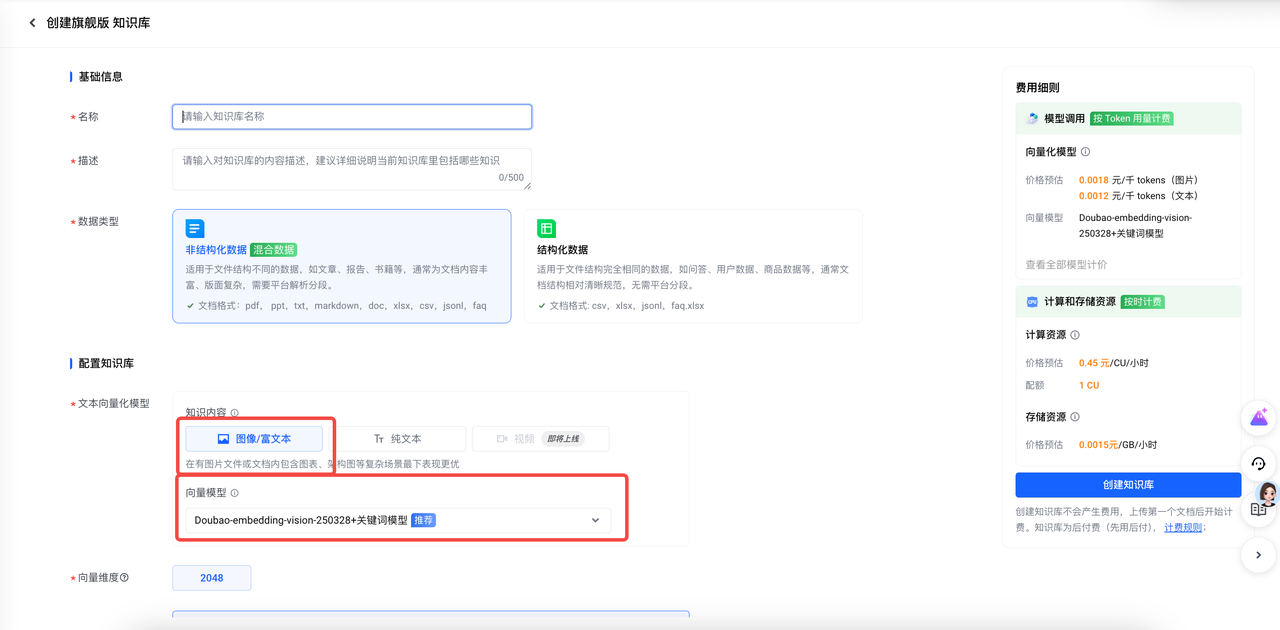Click the info icon beside 向量模型 label

point(235,493)
